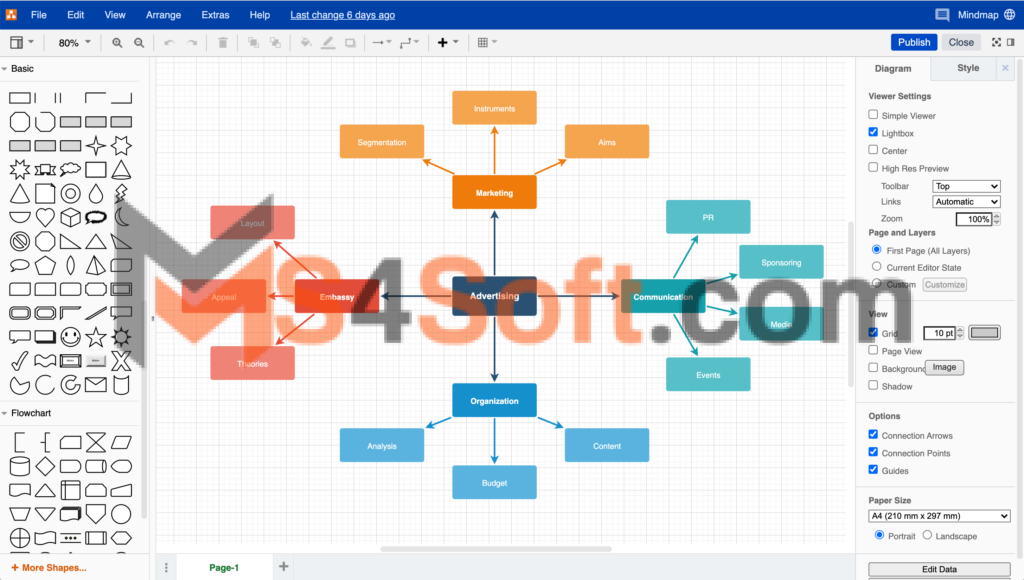Click the globe language icon
This screenshot has width=1024, height=580.
pos(1008,15)
